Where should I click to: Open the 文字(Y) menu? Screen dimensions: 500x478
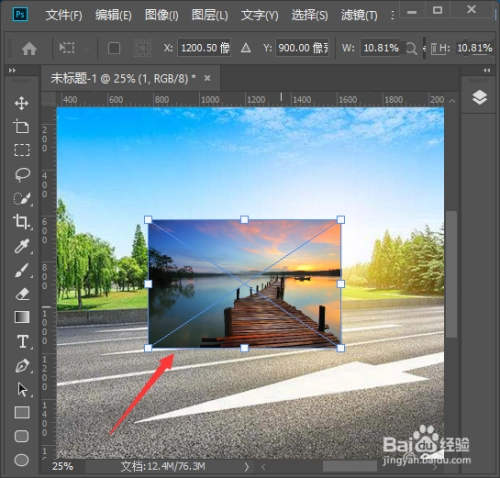click(x=260, y=15)
